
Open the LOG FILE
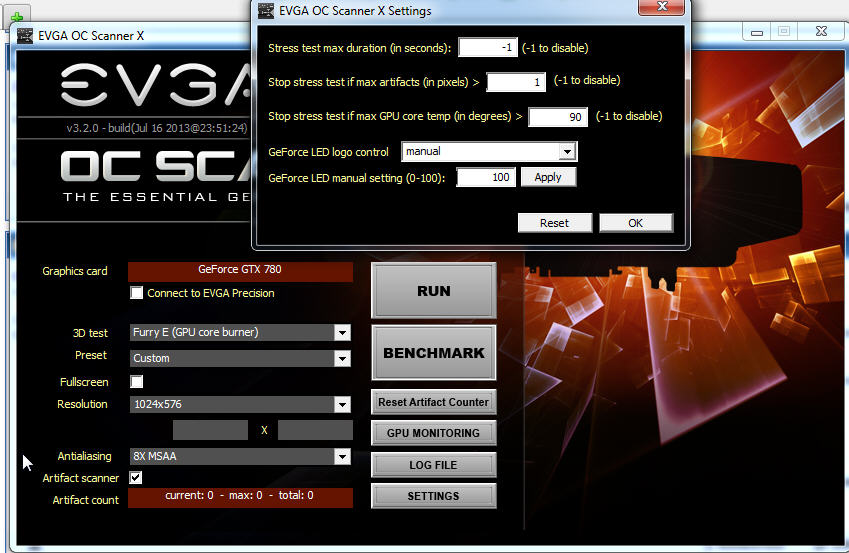click(434, 465)
